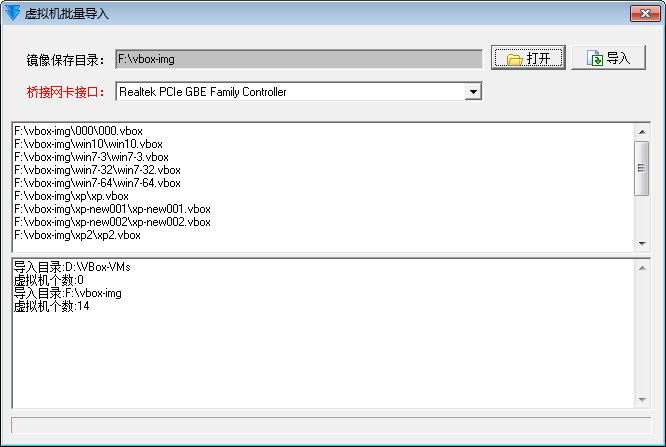The width and height of the screenshot is (666, 447).
Task: Click the log panel scroll down arrow
Action: (642, 399)
